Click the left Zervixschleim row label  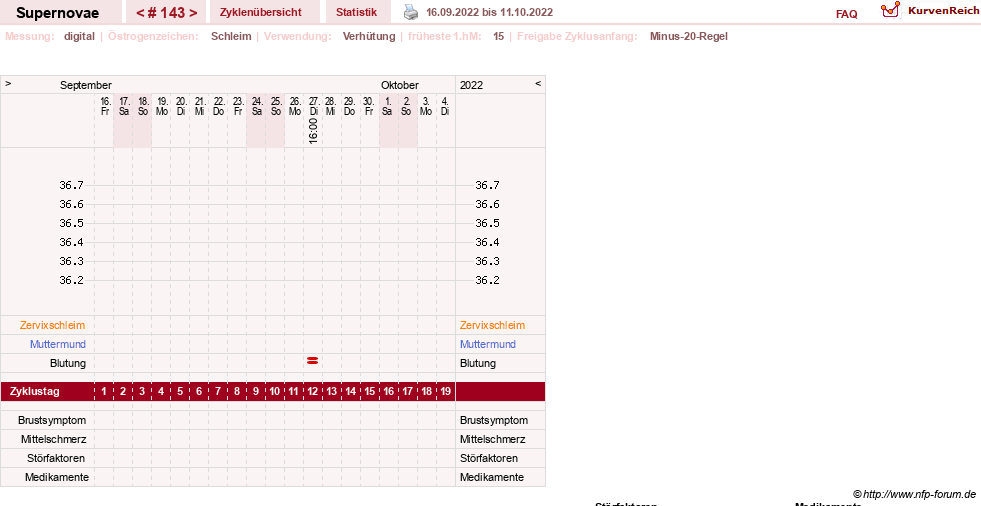[53, 325]
